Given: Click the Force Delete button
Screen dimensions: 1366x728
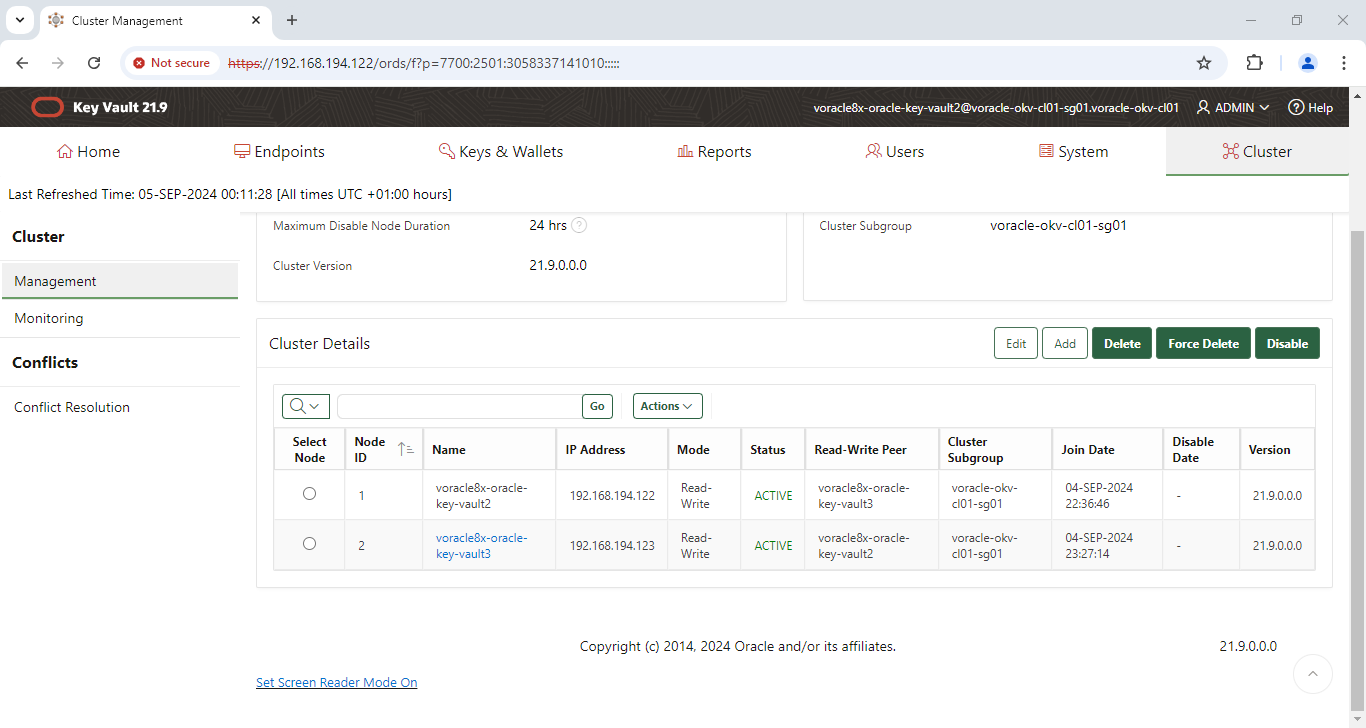Looking at the screenshot, I should [1203, 343].
